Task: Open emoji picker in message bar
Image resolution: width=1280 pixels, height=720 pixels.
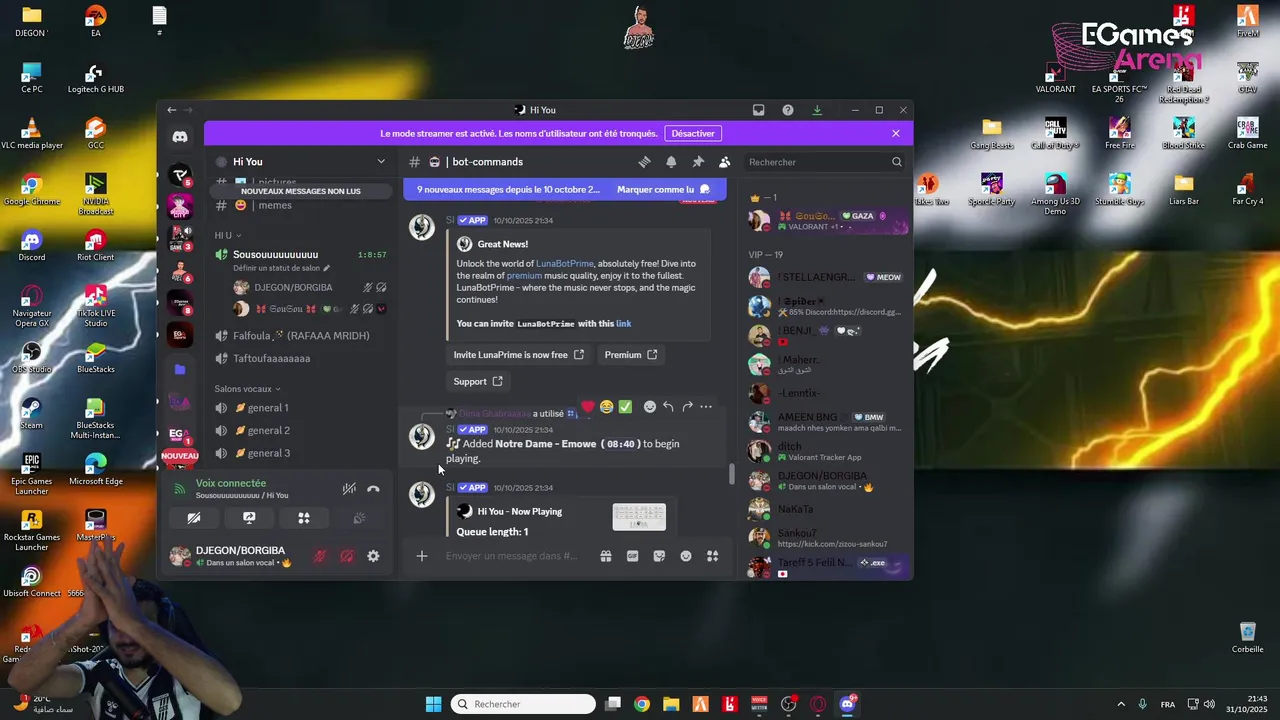Action: [x=686, y=556]
